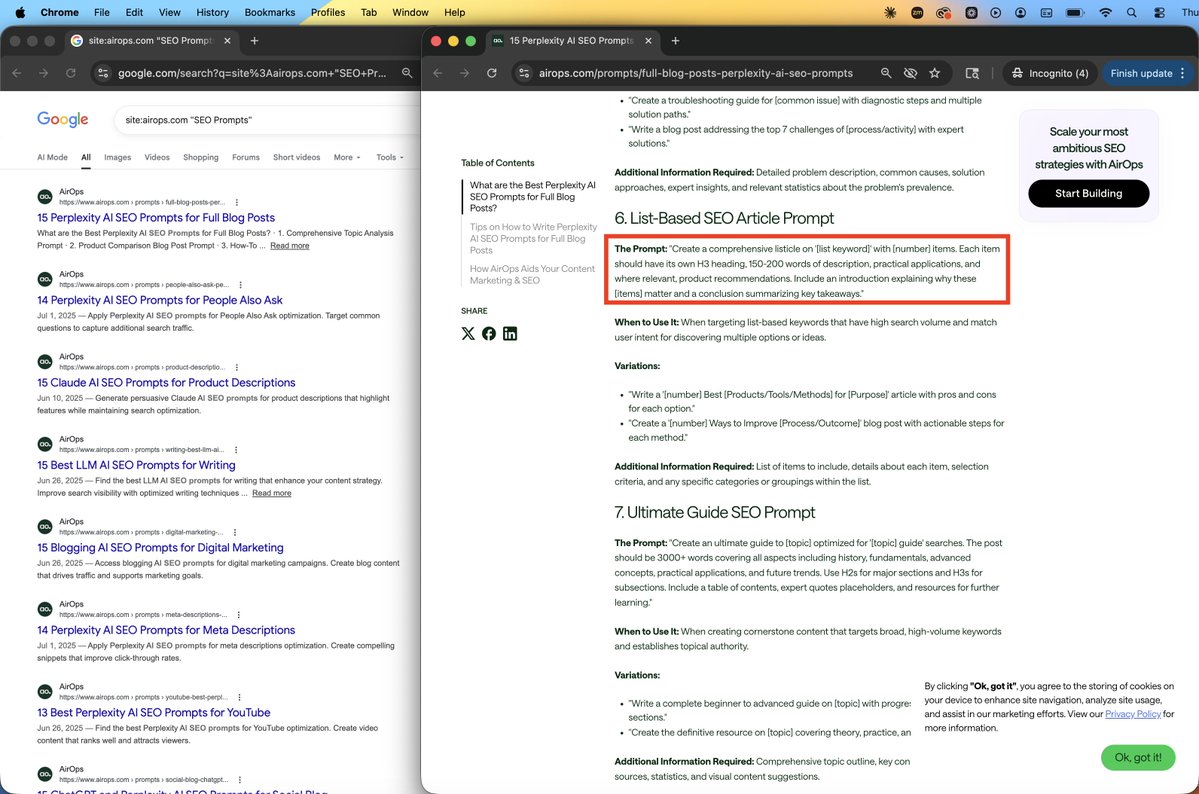The width and height of the screenshot is (1199, 794).
Task: Click the Wi-Fi status icon
Action: [x=1105, y=12]
